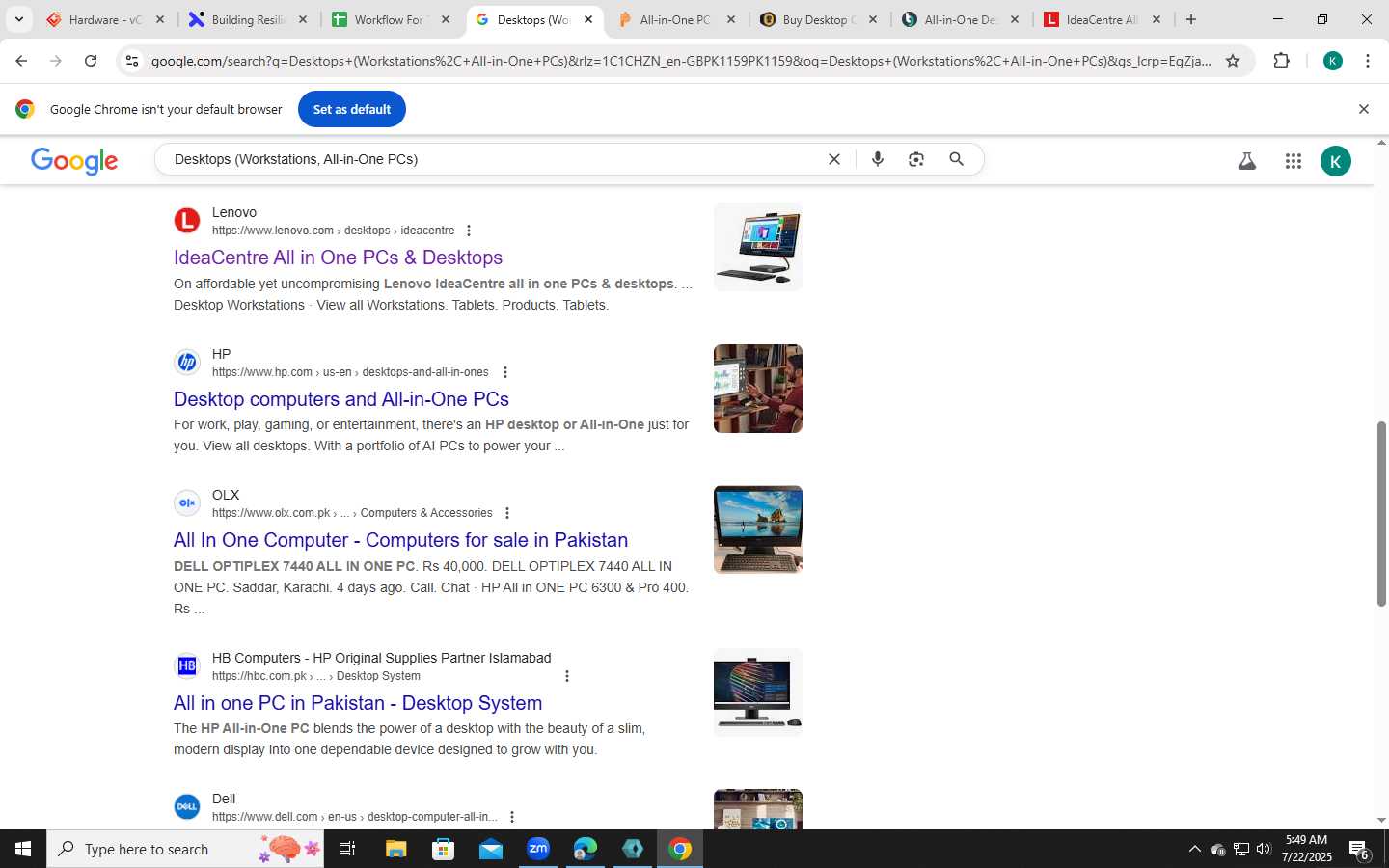Click the Google search input field
Viewport: 1389px width, 868px height.
coord(492,159)
